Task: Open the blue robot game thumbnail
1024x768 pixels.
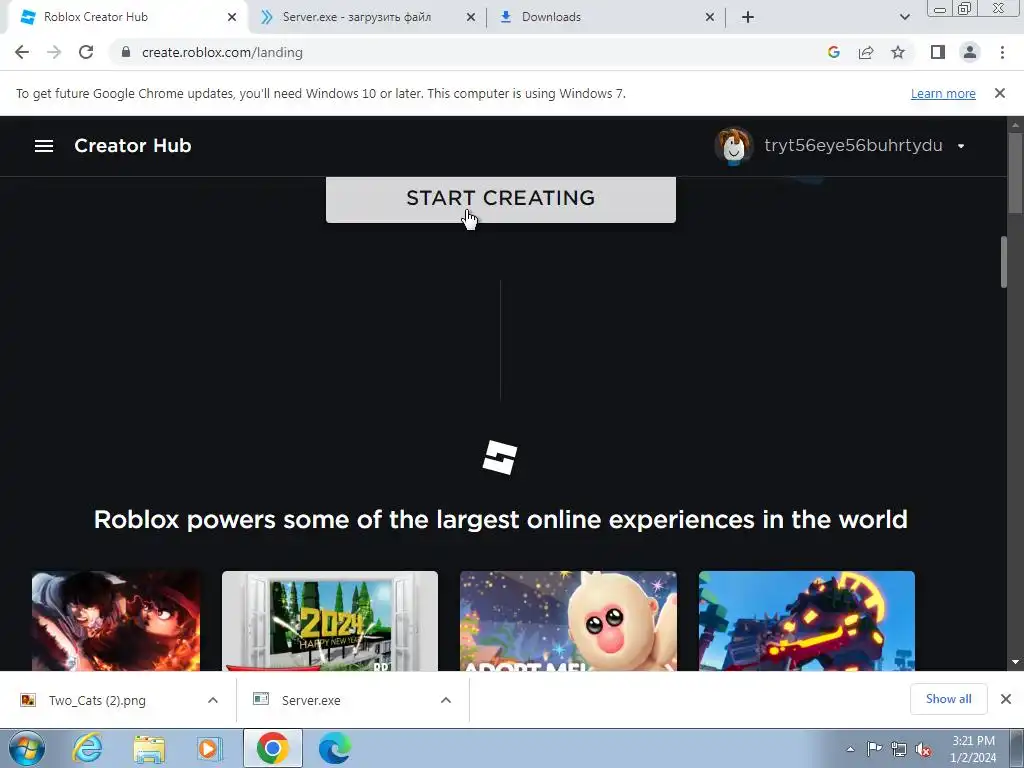Action: 807,621
